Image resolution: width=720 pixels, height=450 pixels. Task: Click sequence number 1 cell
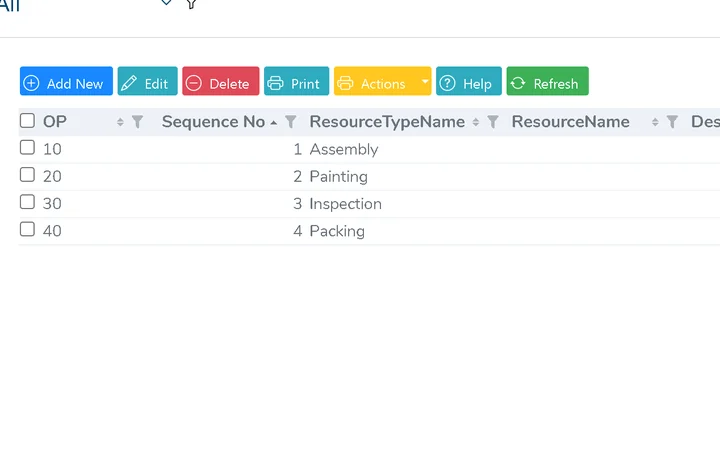point(298,149)
